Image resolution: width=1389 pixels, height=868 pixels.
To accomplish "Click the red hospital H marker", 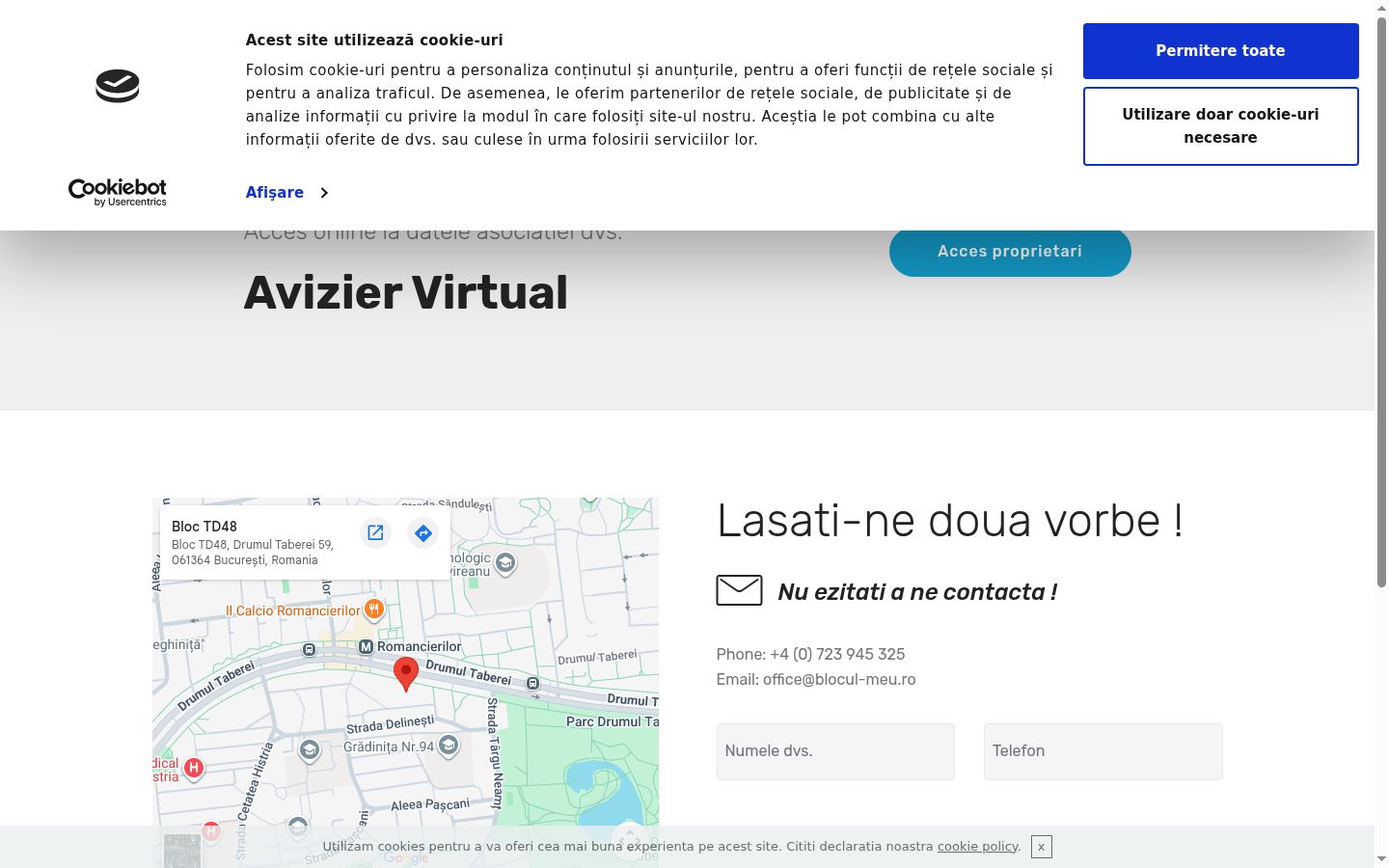I will point(194,769).
